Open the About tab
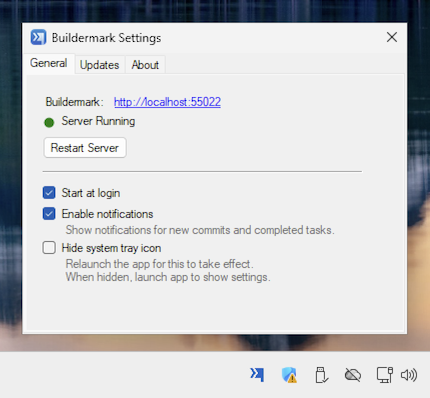This screenshot has width=430, height=398. [145, 65]
